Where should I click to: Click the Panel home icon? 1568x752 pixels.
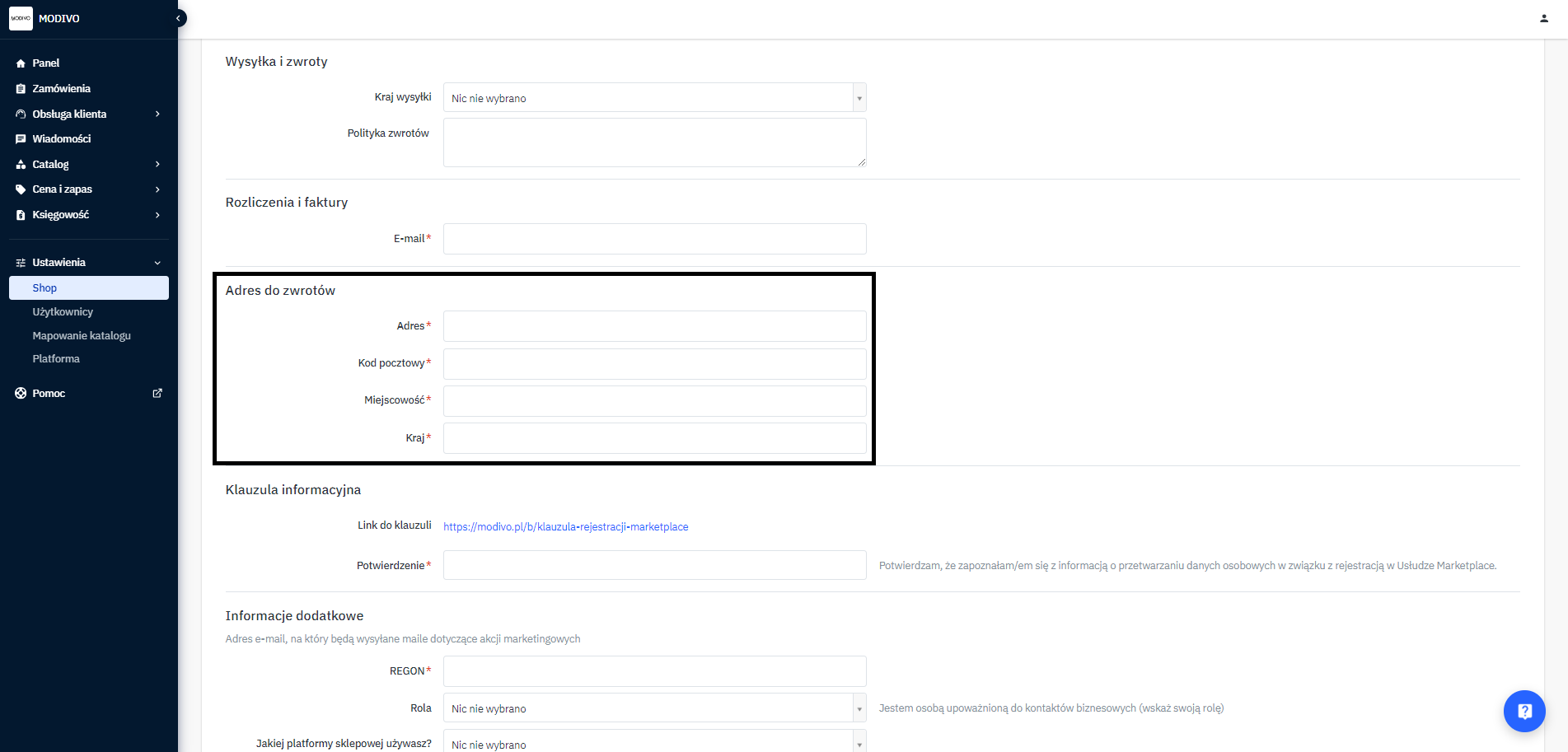(x=21, y=63)
